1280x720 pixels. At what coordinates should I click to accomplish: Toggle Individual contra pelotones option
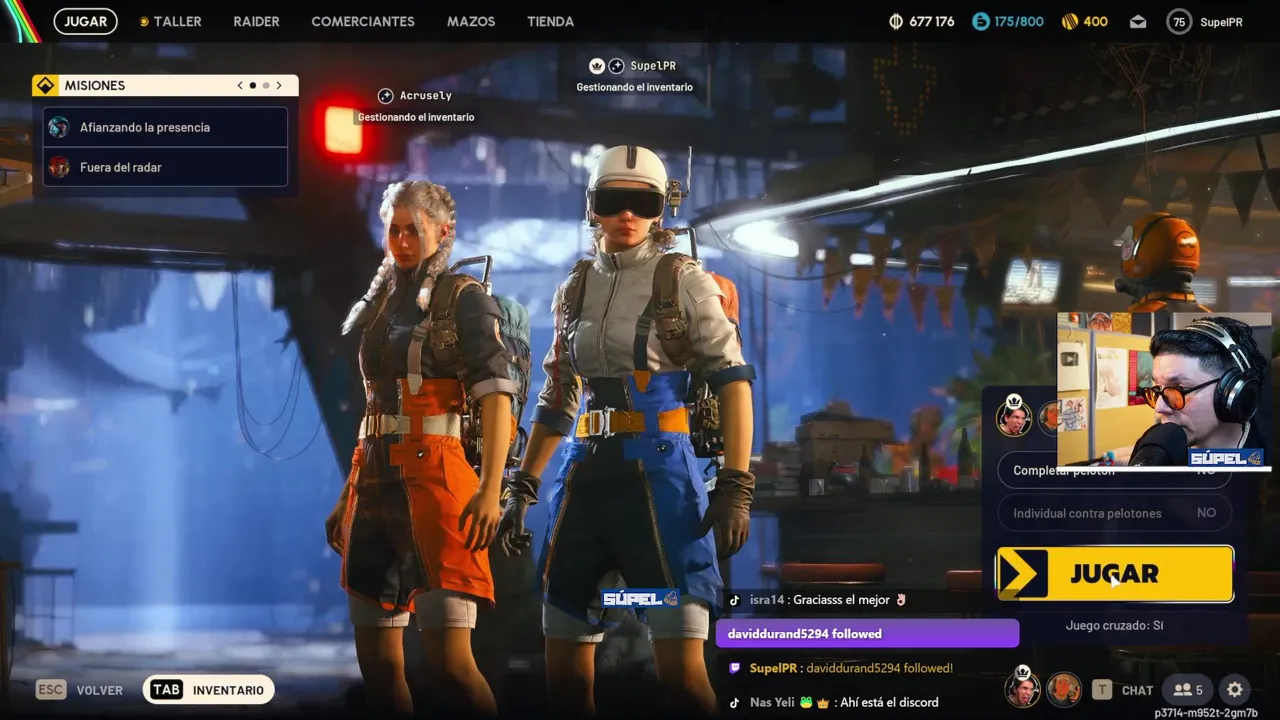pos(1115,513)
